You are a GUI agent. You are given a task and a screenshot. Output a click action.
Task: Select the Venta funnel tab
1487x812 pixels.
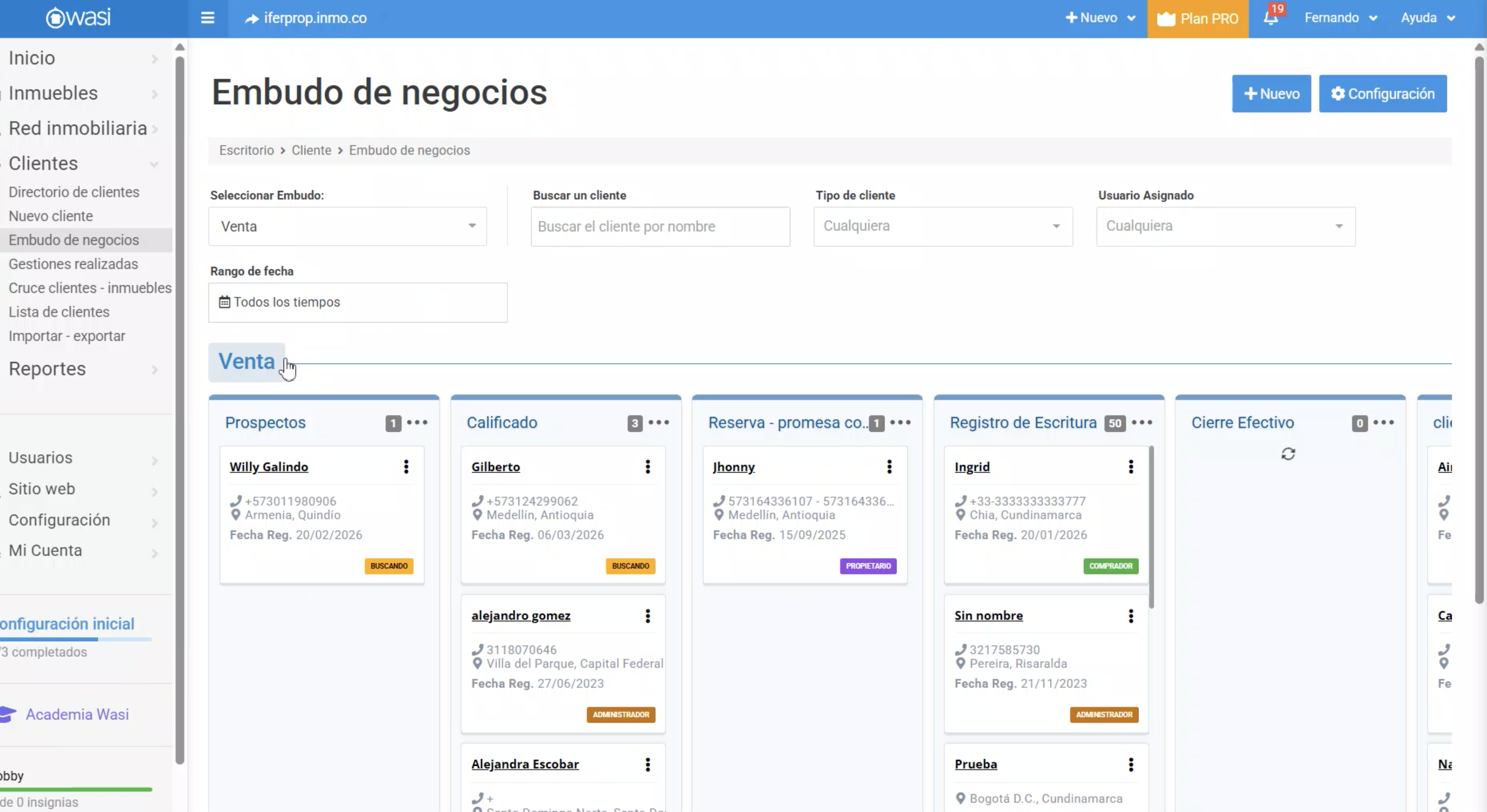coord(246,362)
